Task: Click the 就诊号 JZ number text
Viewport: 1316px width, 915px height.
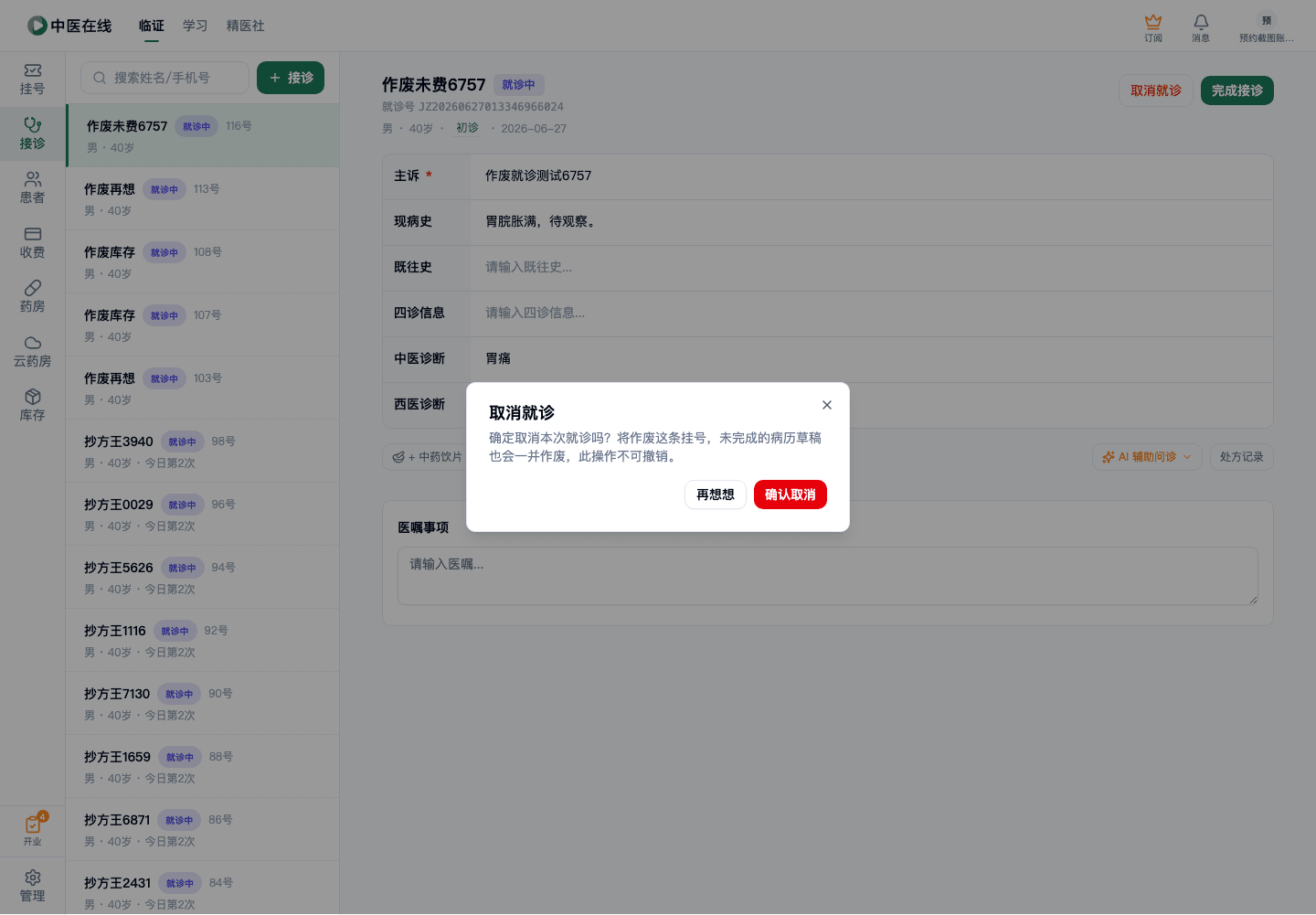Action: coord(472,107)
